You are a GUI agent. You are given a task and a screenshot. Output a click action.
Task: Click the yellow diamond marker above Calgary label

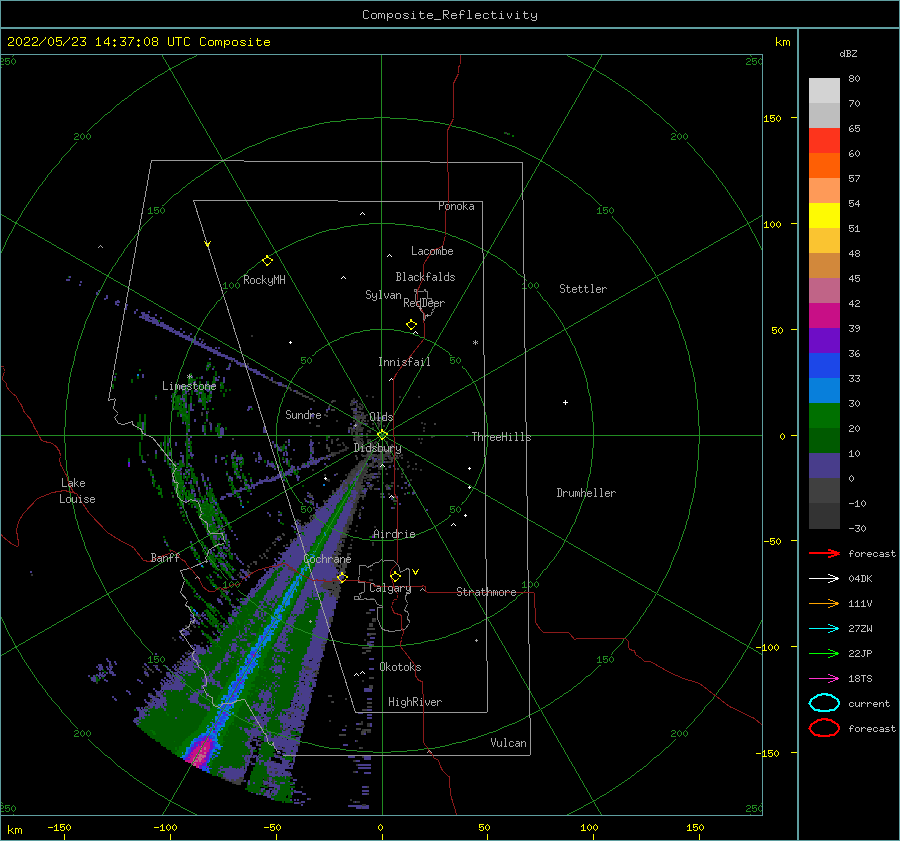pos(395,576)
